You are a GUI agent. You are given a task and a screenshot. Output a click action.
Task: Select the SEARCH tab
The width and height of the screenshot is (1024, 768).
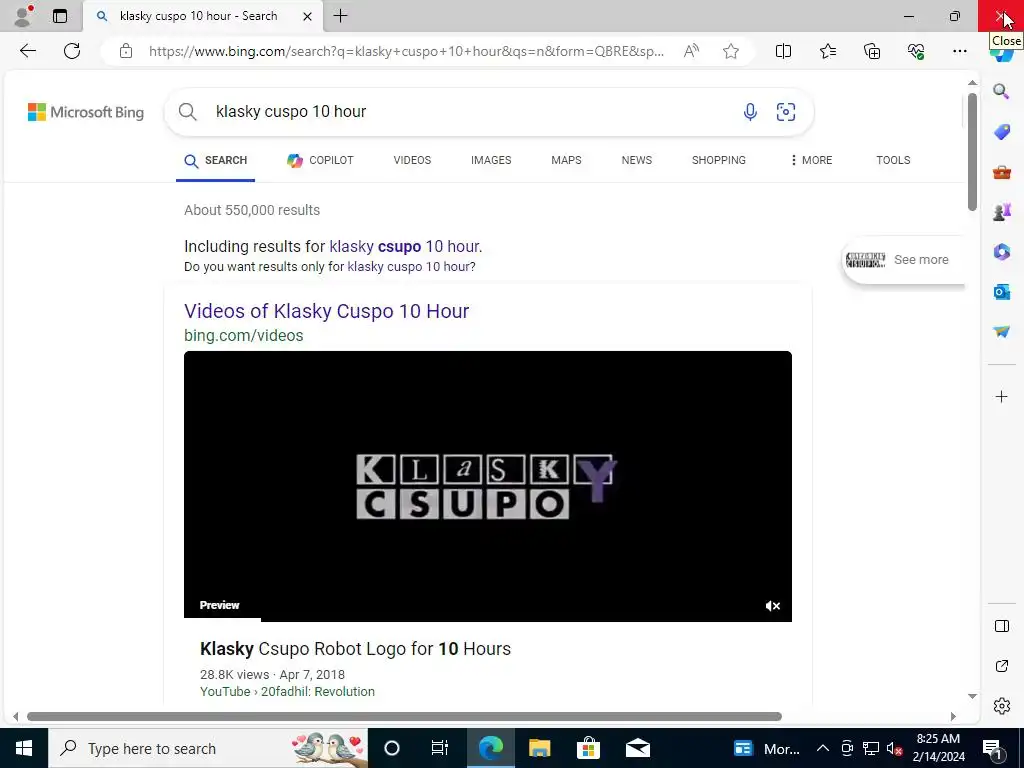(216, 161)
